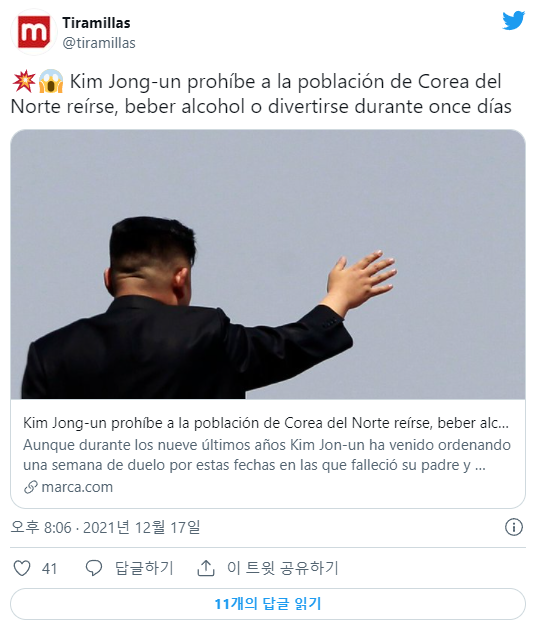The image size is (536, 629).
Task: Click the article description starting Aunque durante
Action: 267,455
